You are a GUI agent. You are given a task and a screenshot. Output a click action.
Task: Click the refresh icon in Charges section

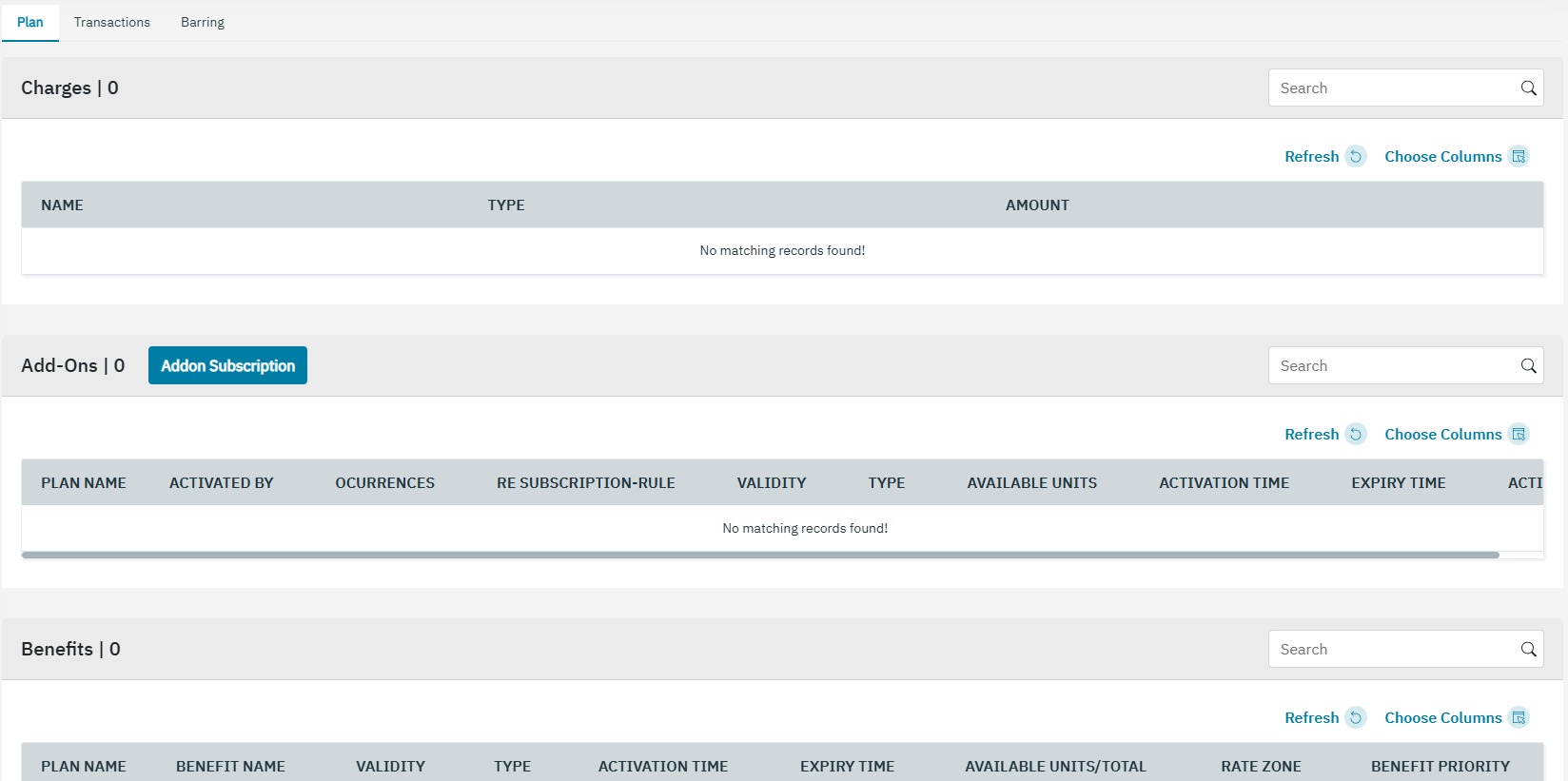click(1356, 157)
